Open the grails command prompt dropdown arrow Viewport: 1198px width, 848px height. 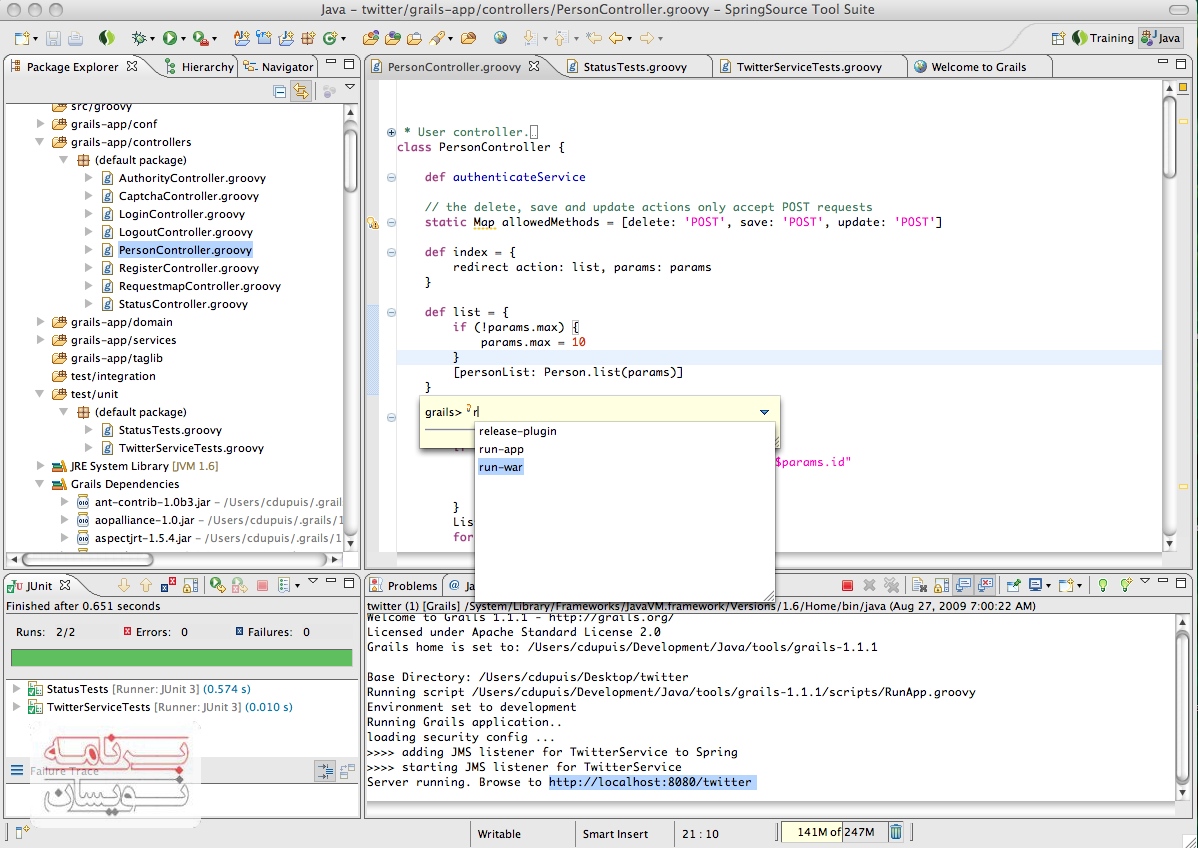[x=764, y=412]
